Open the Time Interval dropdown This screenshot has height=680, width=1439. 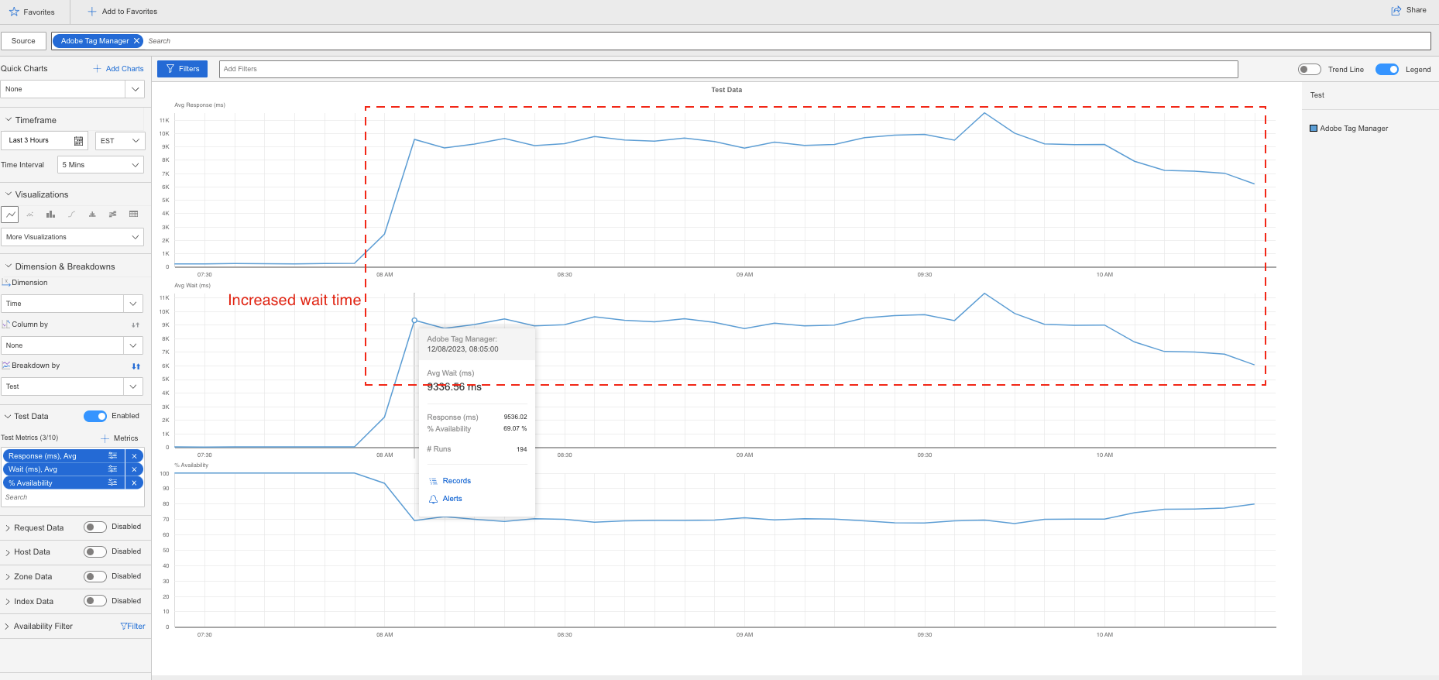(99, 164)
